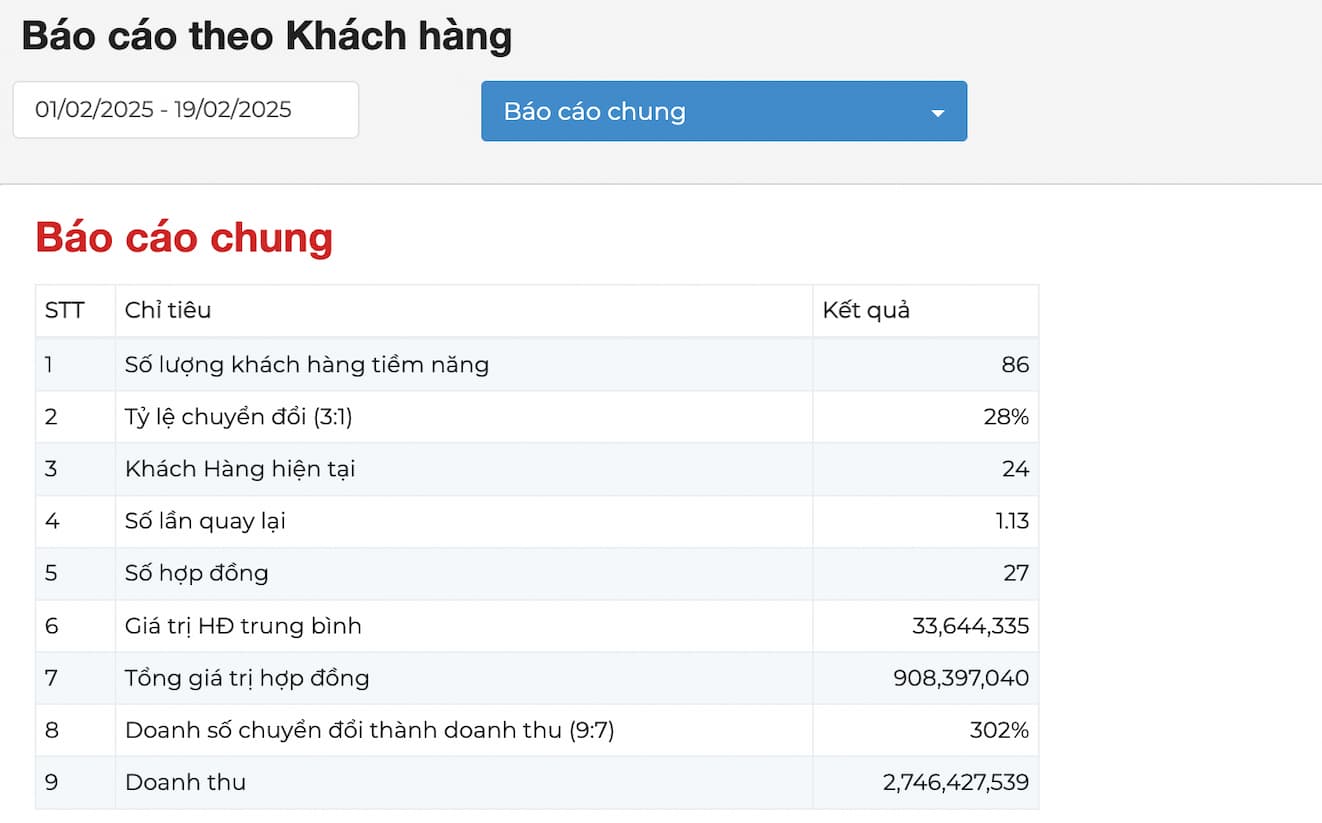Image resolution: width=1322 pixels, height=823 pixels.
Task: Click Doanh số chuyển đổi thành doanh thu row
Action: (369, 730)
